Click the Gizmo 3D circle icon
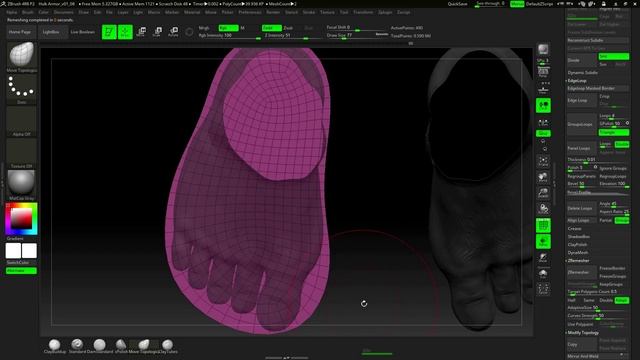The width and height of the screenshot is (640, 360). point(189,32)
